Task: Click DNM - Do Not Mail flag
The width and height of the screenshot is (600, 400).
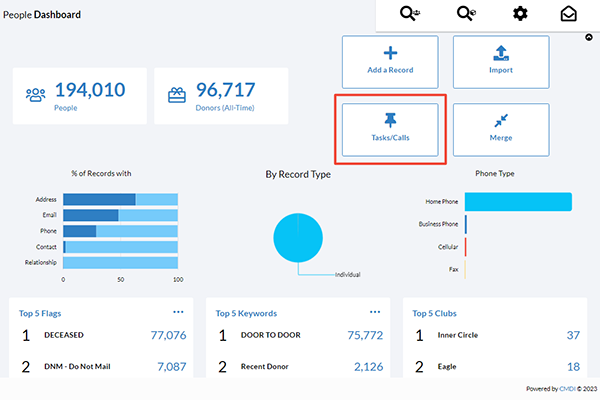Action: coord(77,367)
